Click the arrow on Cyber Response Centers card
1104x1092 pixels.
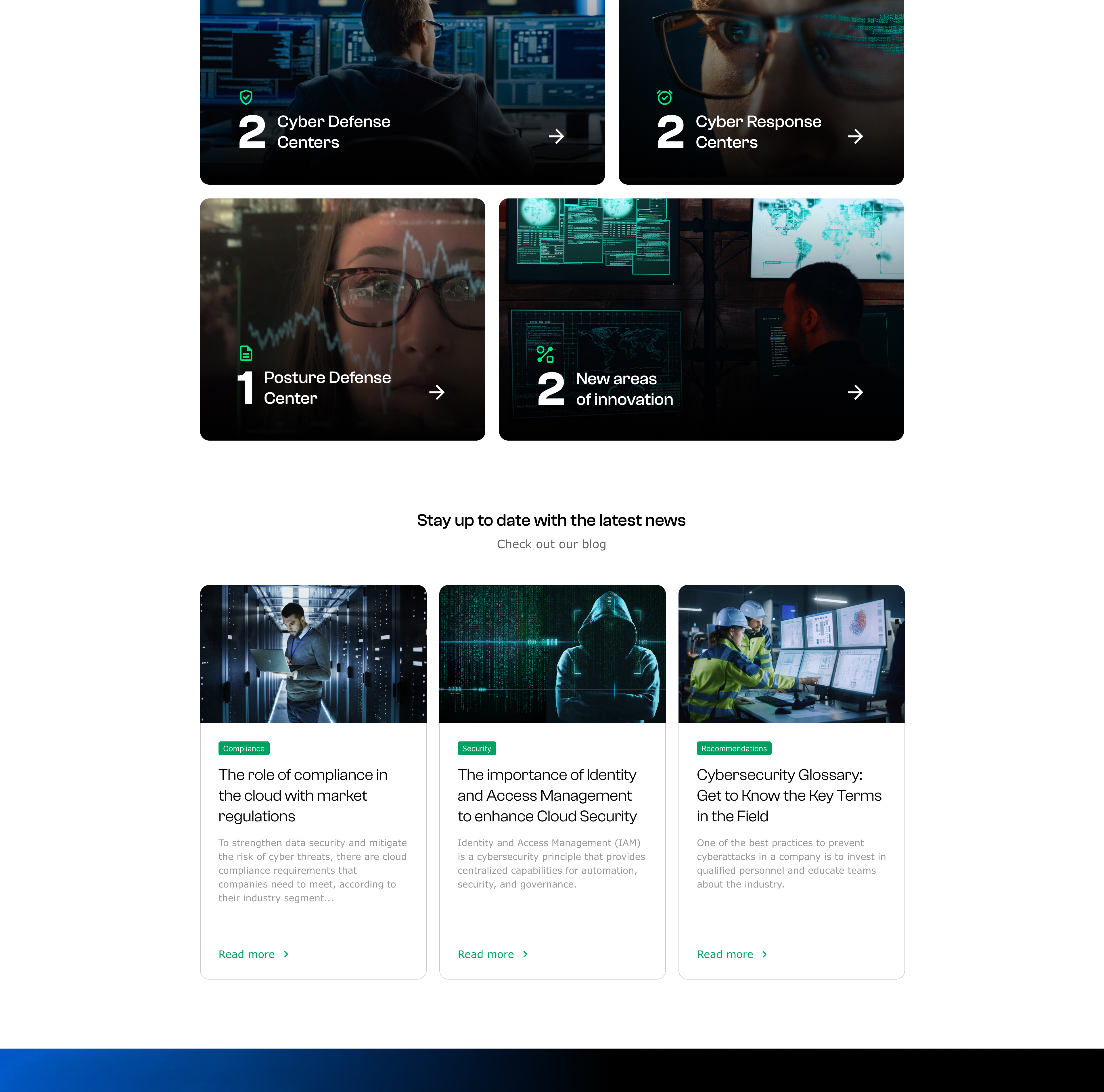[x=855, y=136]
